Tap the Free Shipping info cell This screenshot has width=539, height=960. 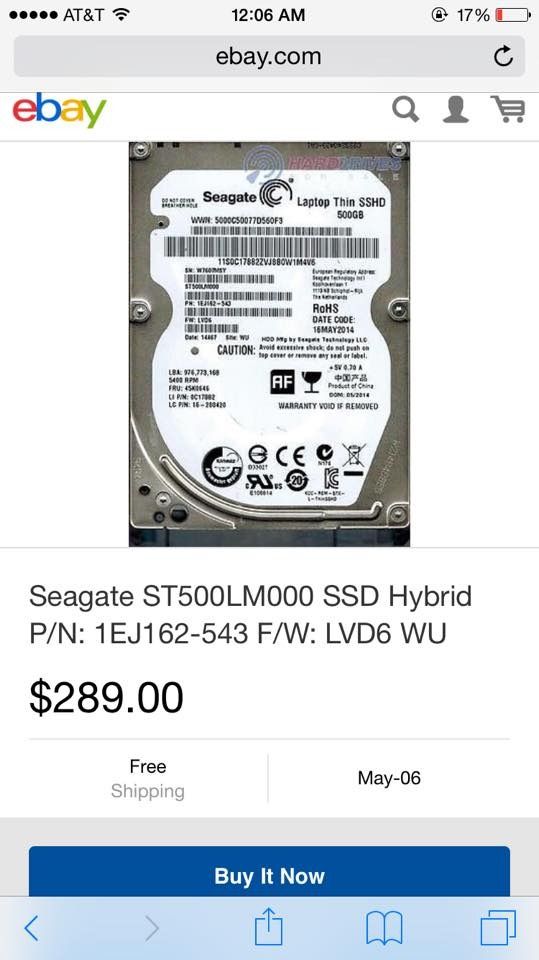[148, 778]
